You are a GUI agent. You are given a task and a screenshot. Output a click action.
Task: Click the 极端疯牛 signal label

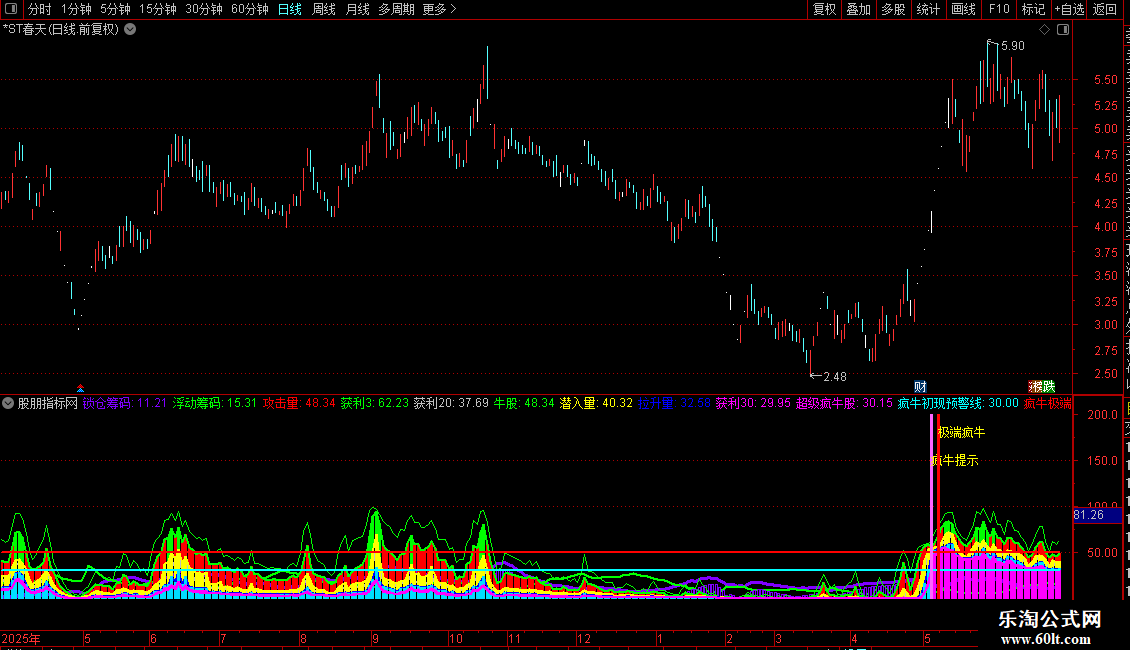[x=961, y=432]
